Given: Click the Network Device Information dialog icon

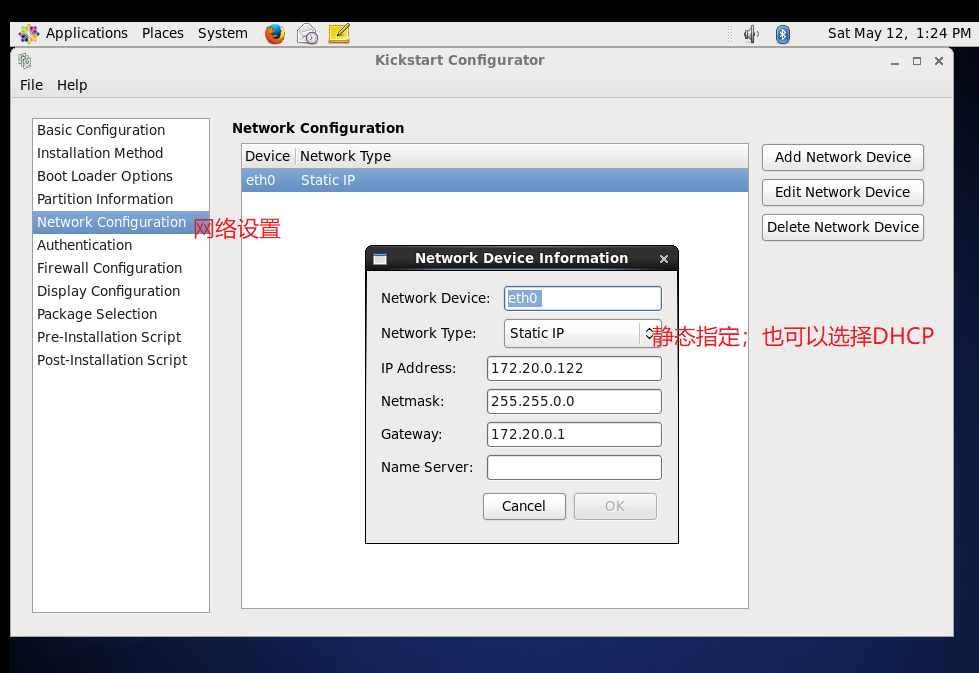Looking at the screenshot, I should click(x=380, y=259).
